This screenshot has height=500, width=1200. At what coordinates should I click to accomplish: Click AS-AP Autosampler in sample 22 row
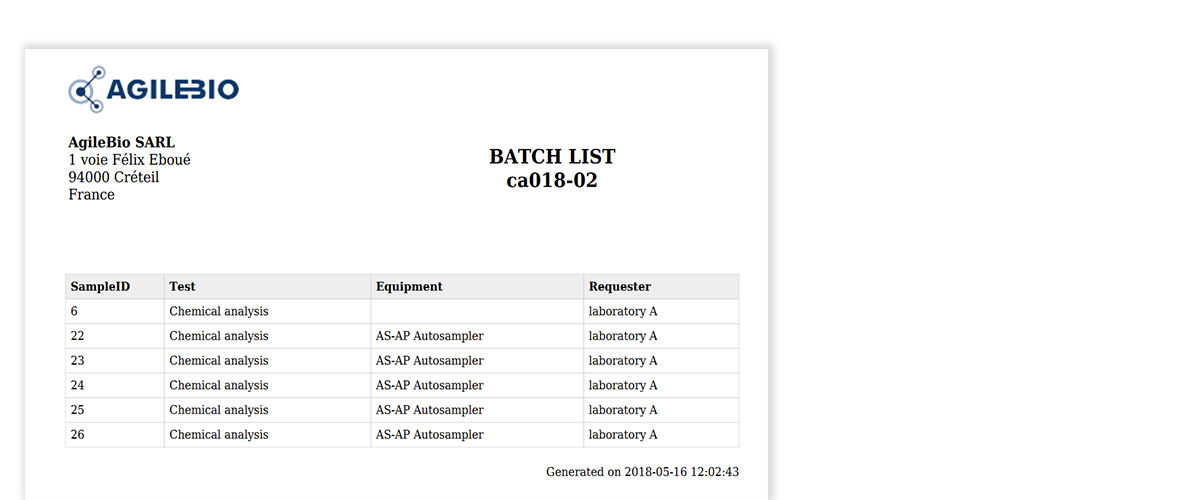[430, 336]
